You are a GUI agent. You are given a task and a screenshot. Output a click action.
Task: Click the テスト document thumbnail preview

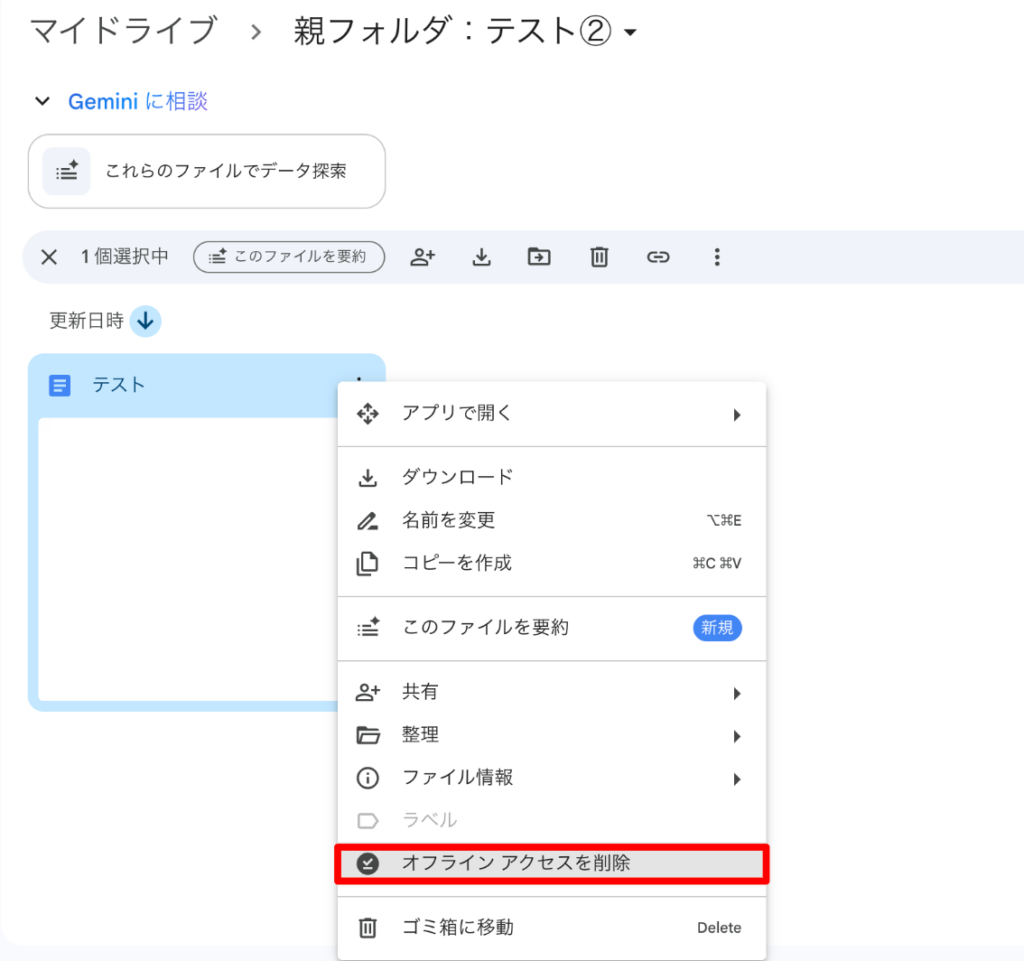click(x=185, y=558)
